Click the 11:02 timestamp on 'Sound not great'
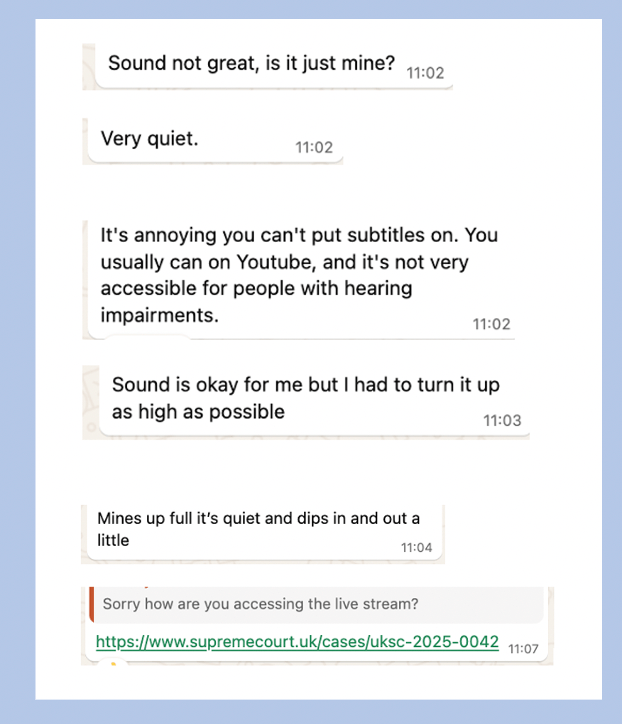Viewport: 628px width, 724px height. 425,73
